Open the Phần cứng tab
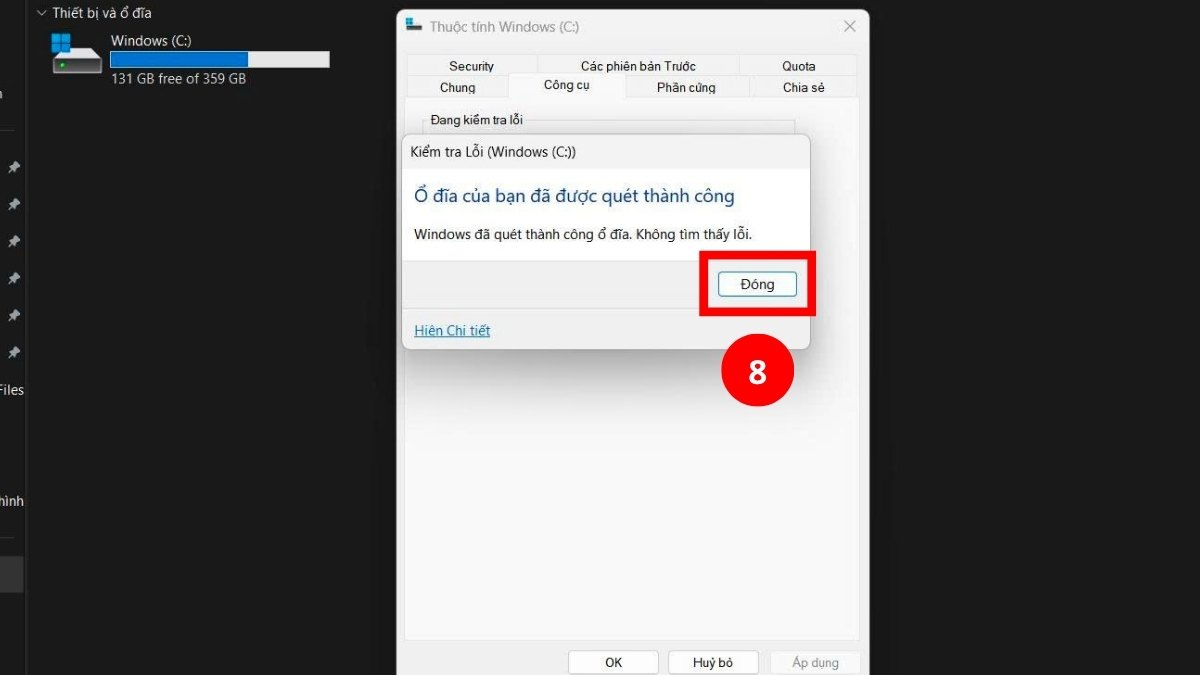 (686, 88)
